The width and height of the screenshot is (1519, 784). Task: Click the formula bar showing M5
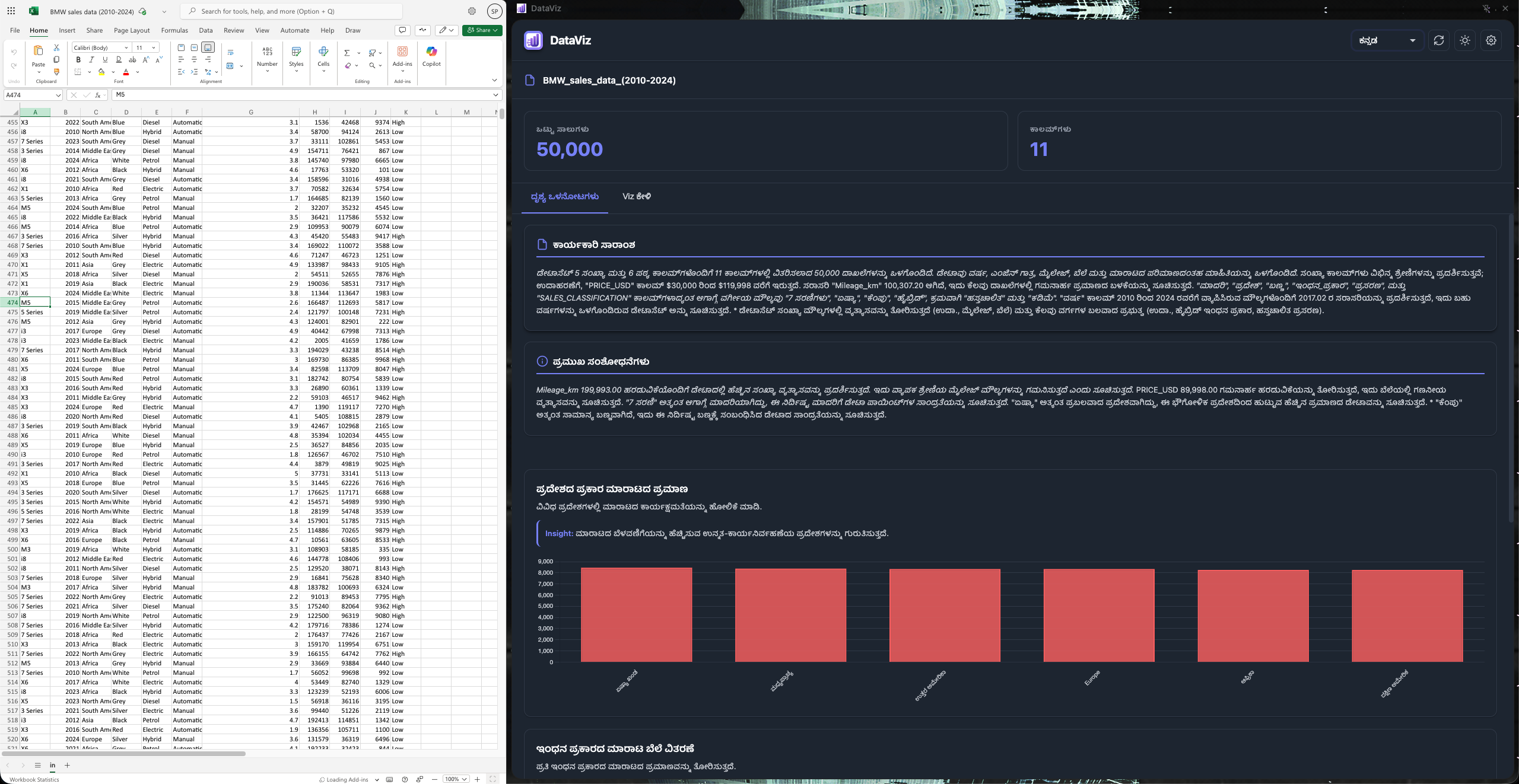(x=297, y=95)
